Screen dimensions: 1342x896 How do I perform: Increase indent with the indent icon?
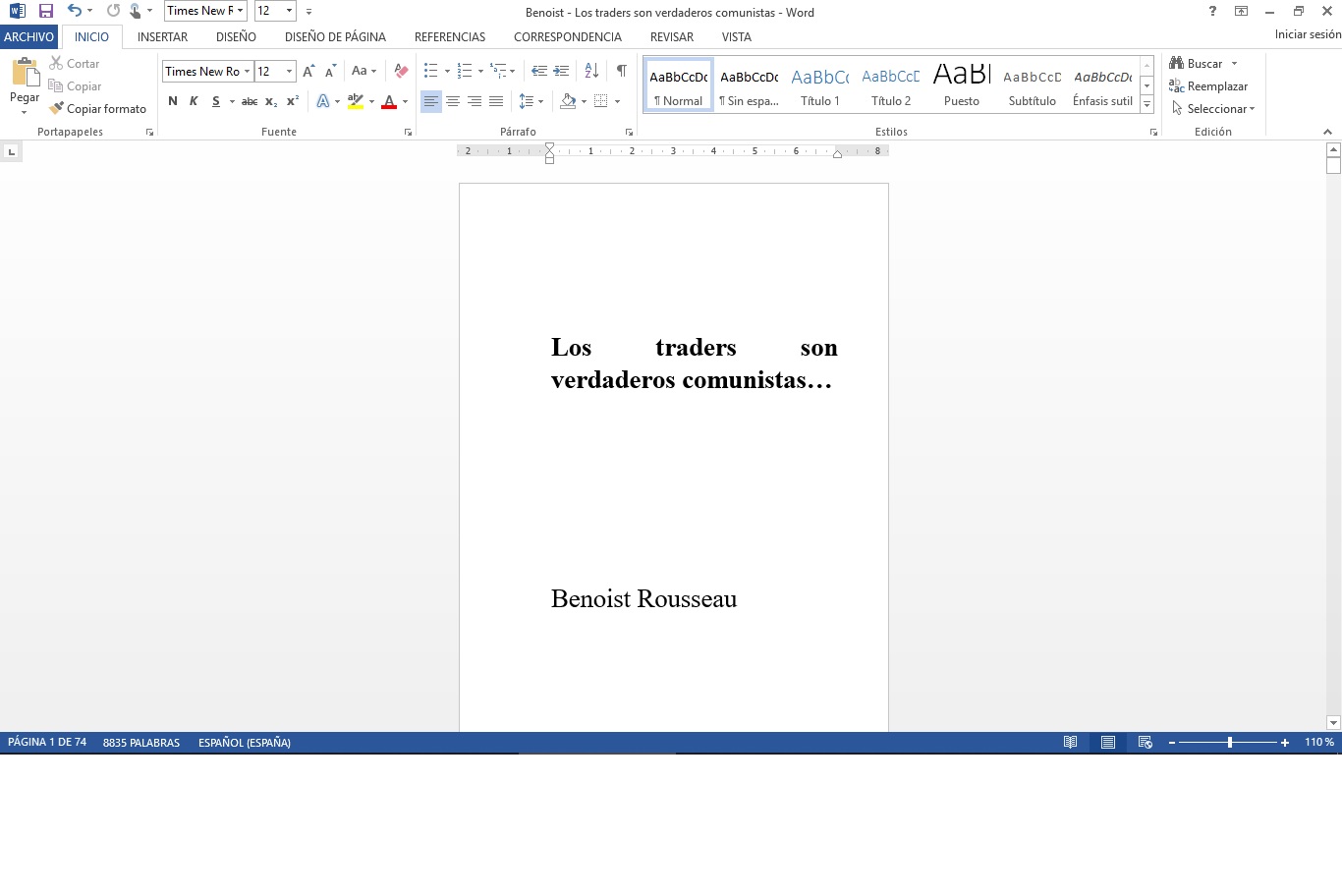tap(562, 71)
